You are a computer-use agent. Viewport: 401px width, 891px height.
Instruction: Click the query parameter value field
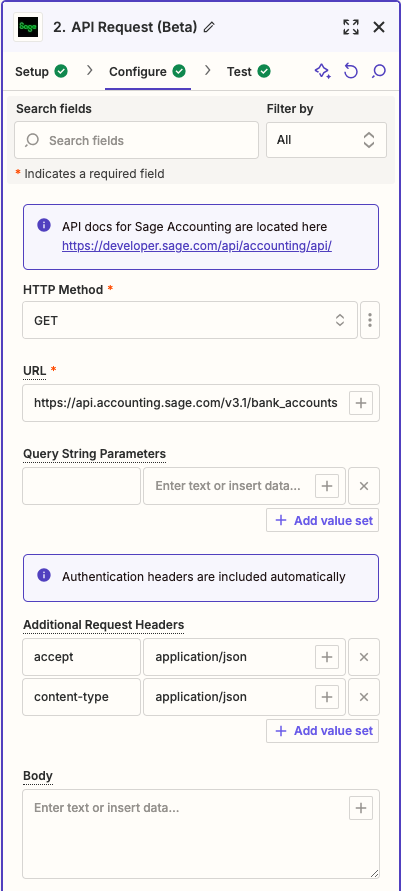pos(228,486)
